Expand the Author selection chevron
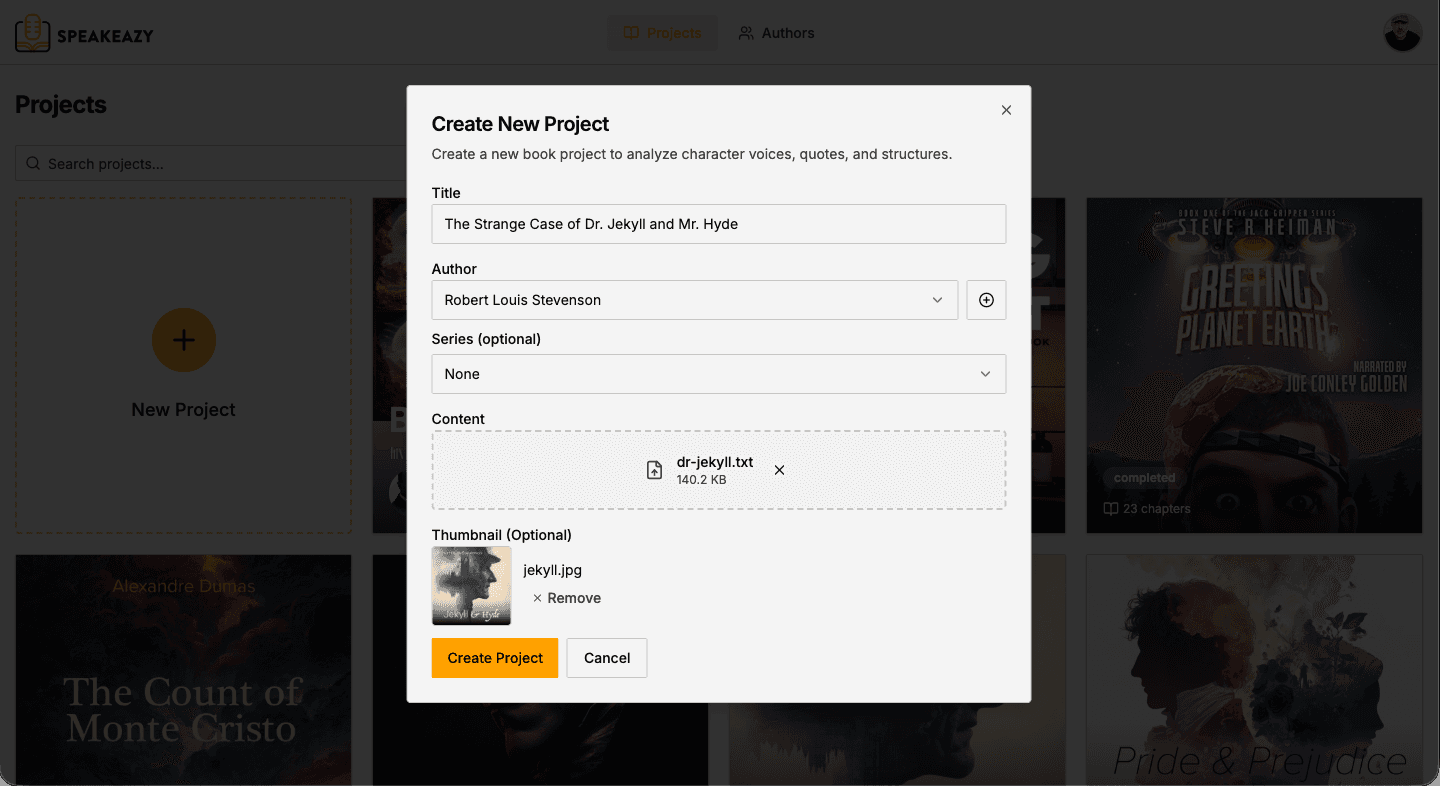This screenshot has height=786, width=1440. (938, 300)
